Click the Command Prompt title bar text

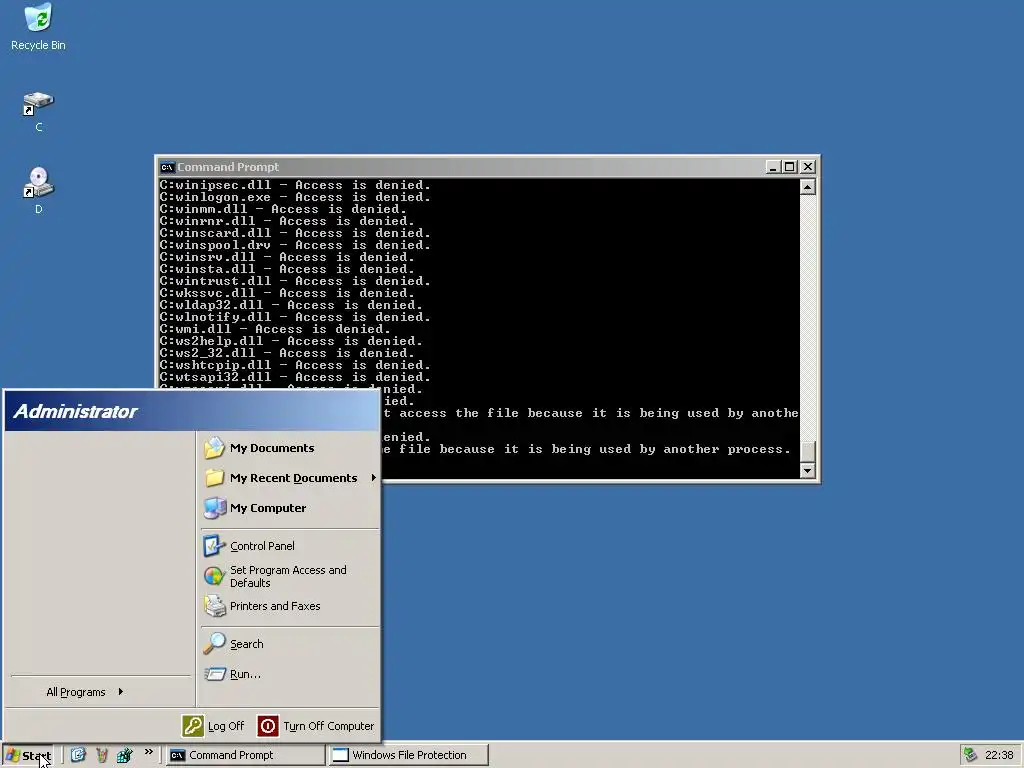(228, 167)
